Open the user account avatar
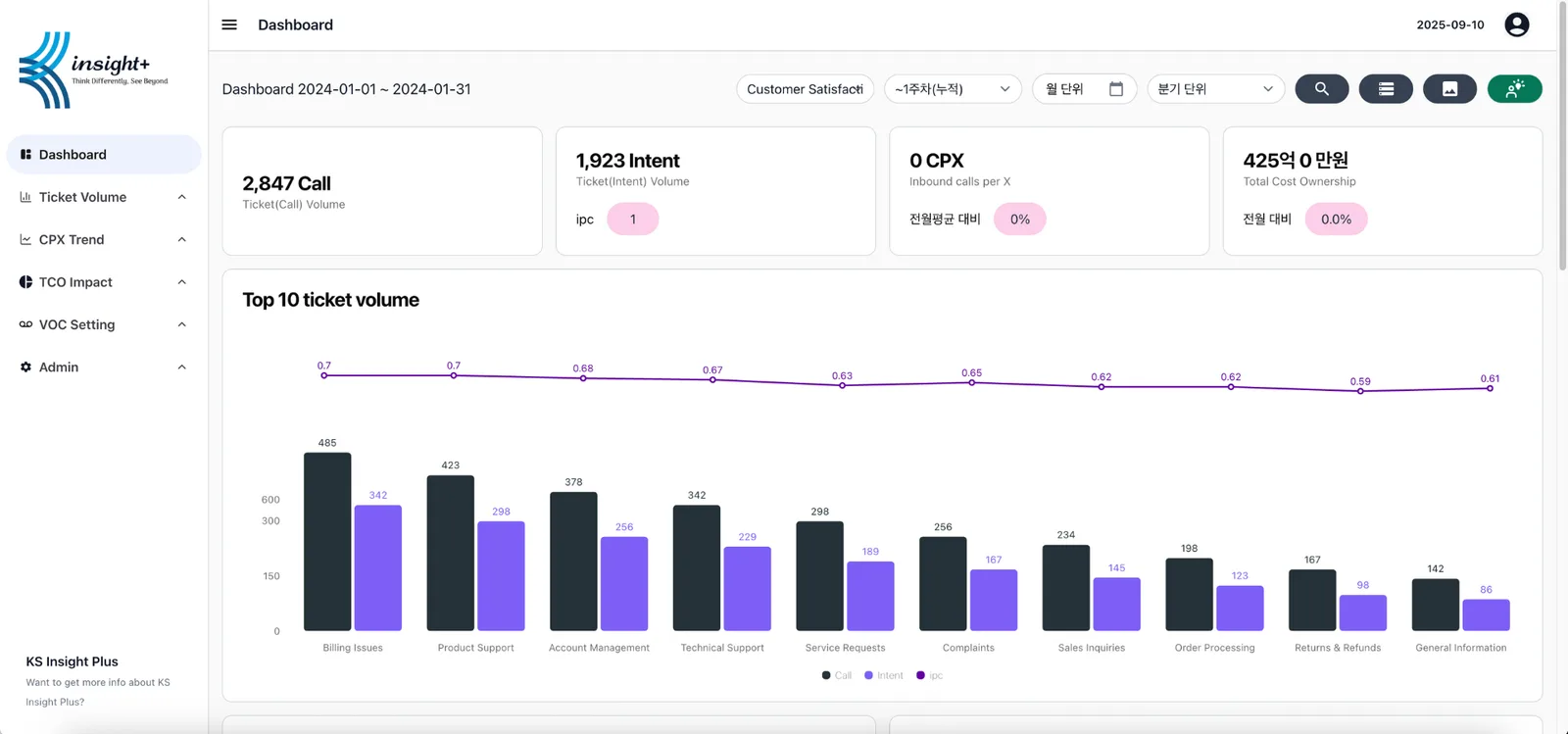Screen dimensions: 1568x734 point(1517,24)
